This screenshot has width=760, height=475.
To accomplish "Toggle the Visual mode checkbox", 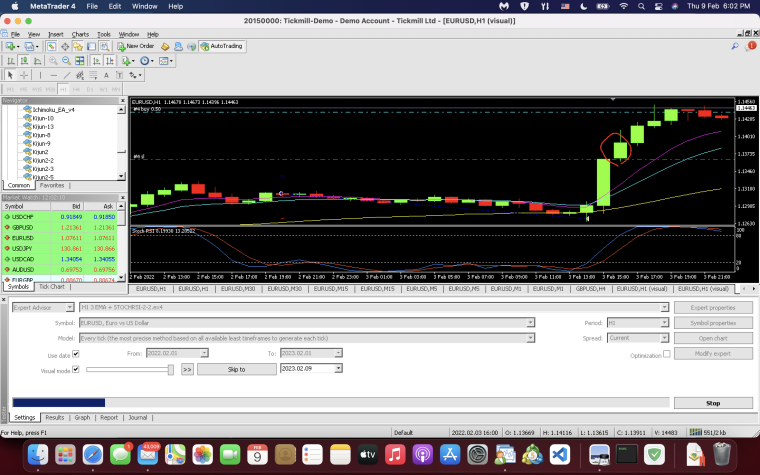I will 76,369.
